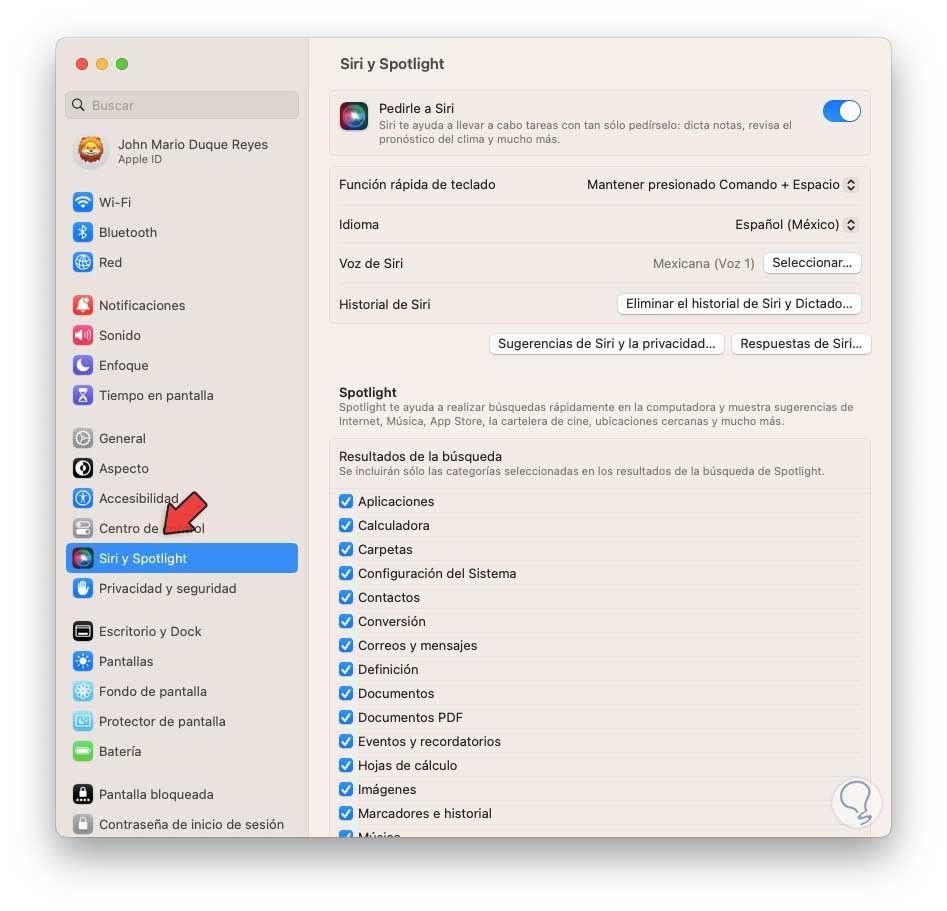Click the Privacidad y seguridad hand icon

point(83,588)
